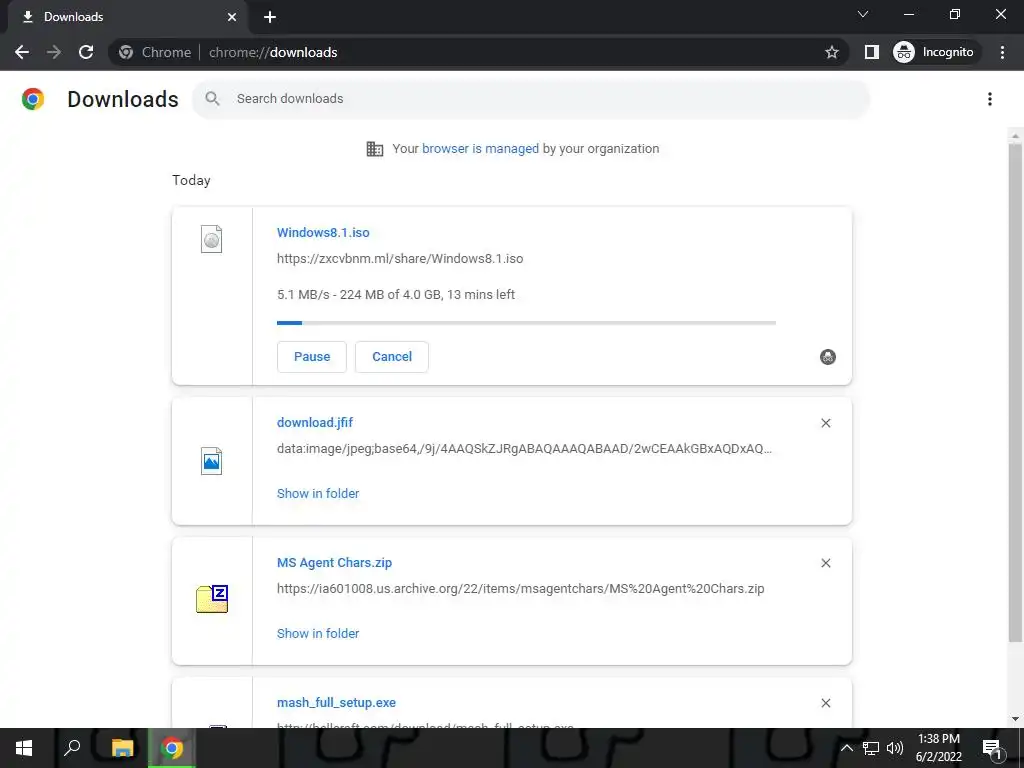Image resolution: width=1024 pixels, height=768 pixels.
Task: Open the Chrome side panel icon
Action: (872, 52)
